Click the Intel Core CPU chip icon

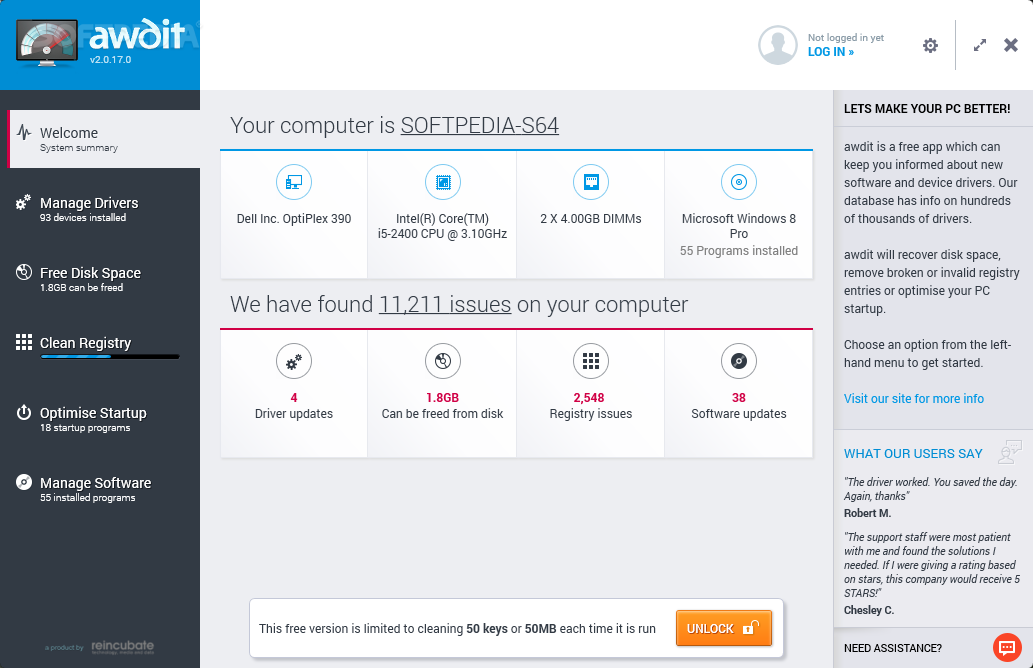coord(443,182)
